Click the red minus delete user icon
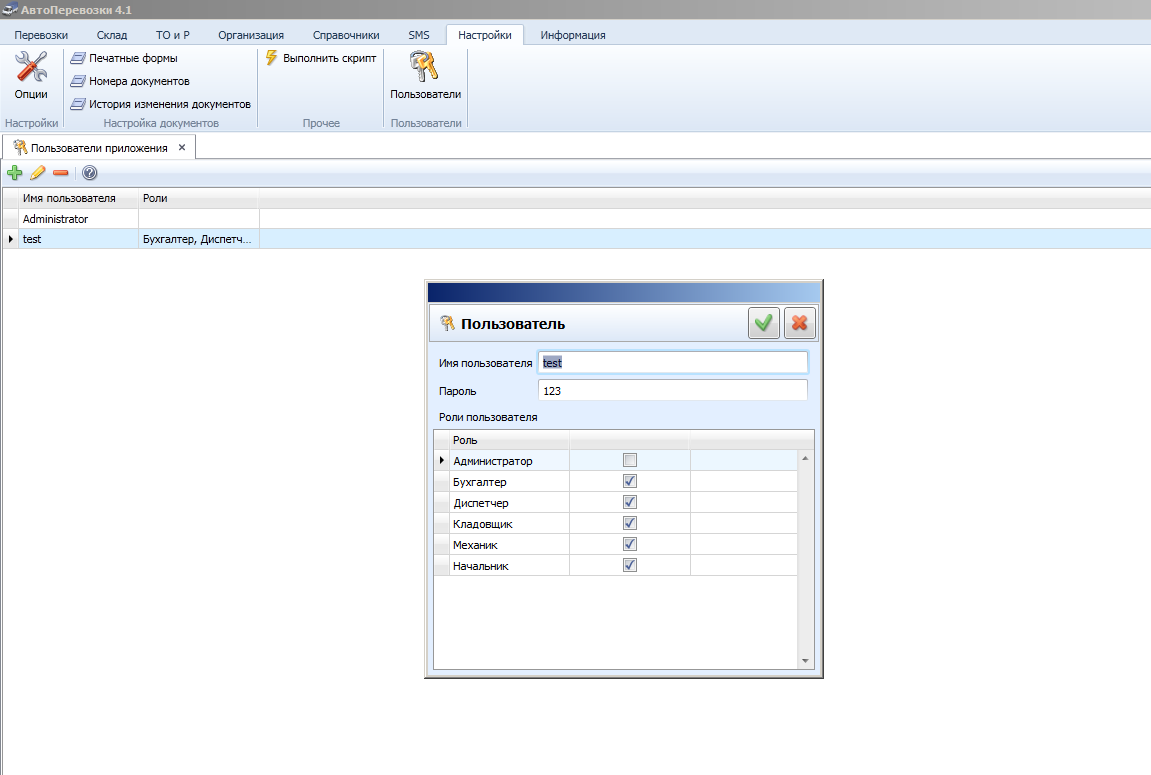The height and width of the screenshot is (775, 1151). pyautogui.click(x=61, y=173)
